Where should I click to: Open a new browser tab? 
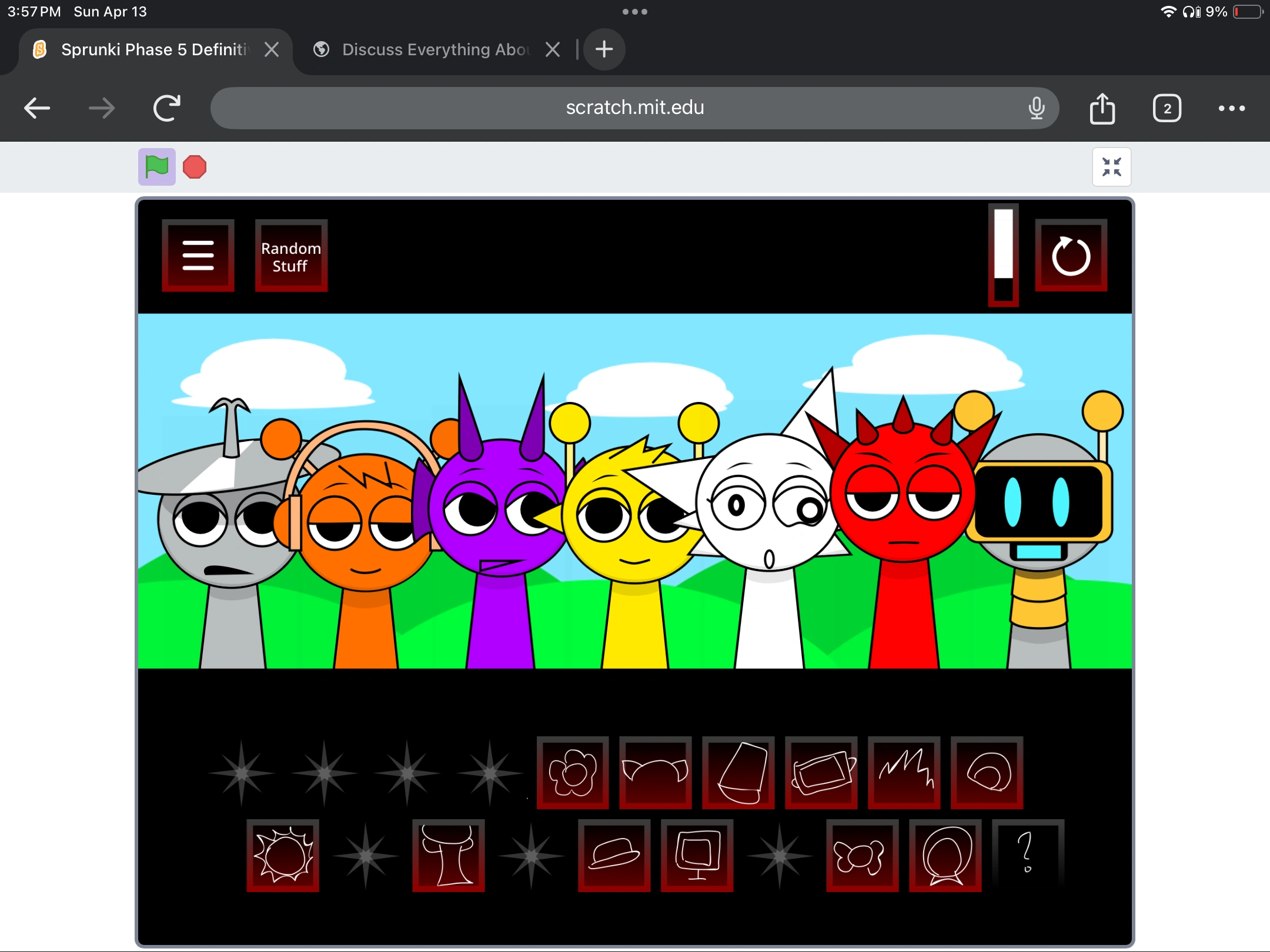[x=604, y=49]
